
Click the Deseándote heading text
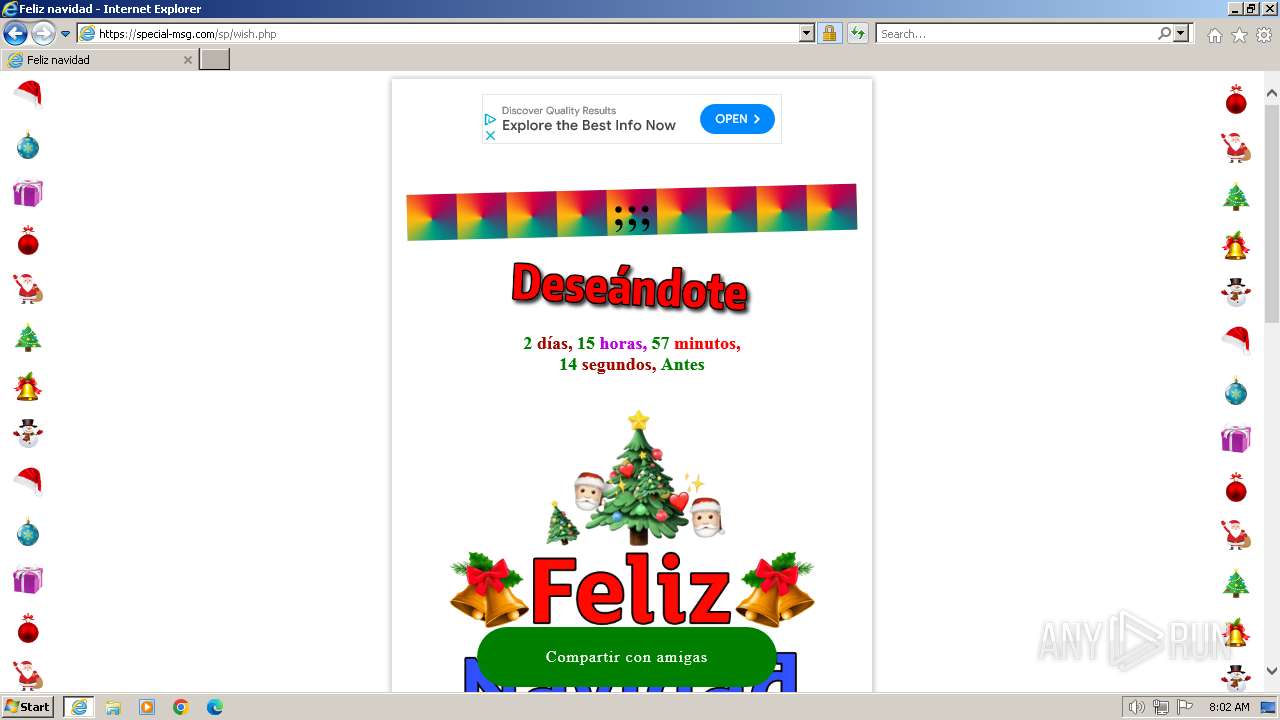coord(630,287)
